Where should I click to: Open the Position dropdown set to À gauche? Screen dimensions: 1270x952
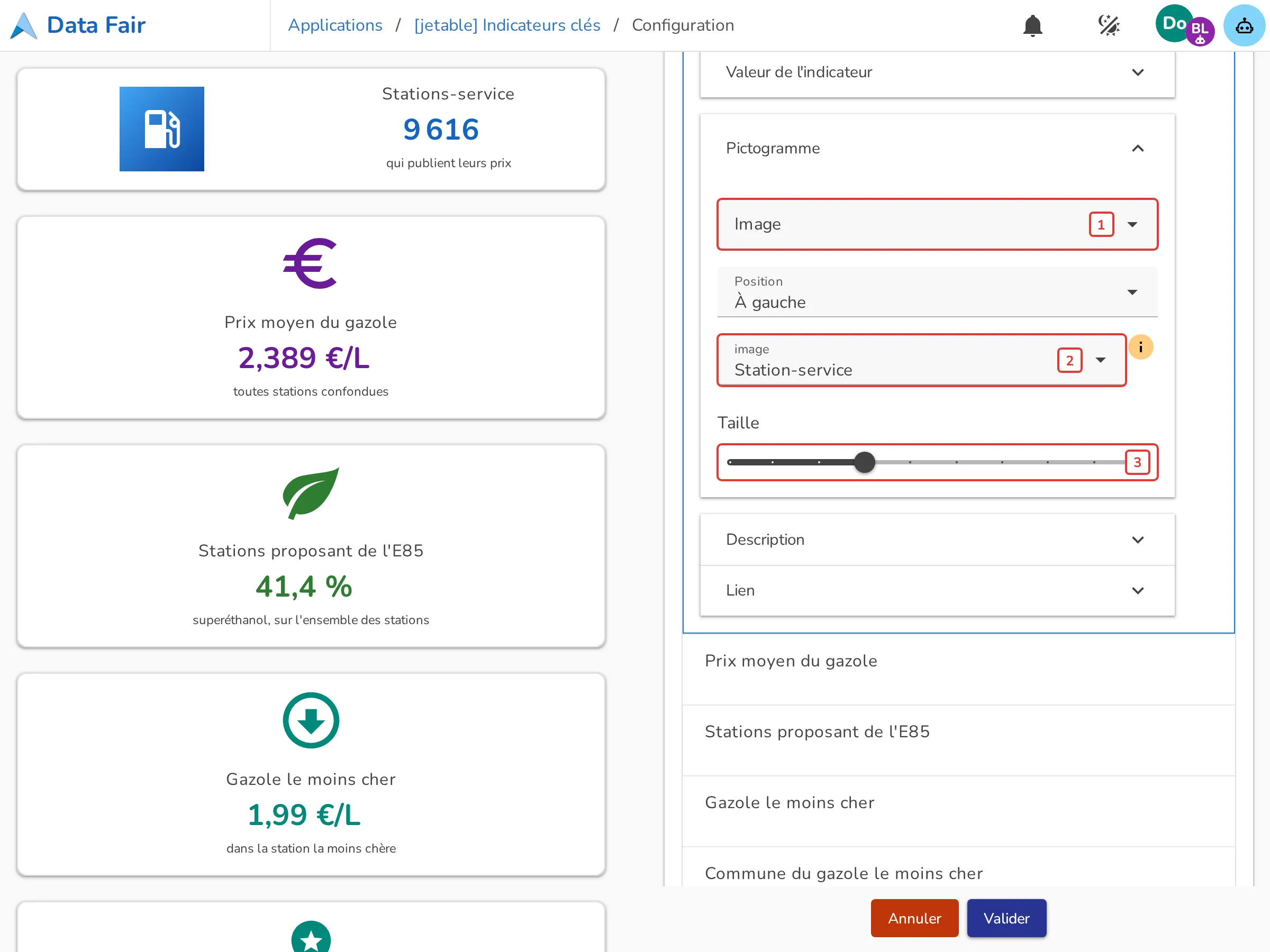937,292
